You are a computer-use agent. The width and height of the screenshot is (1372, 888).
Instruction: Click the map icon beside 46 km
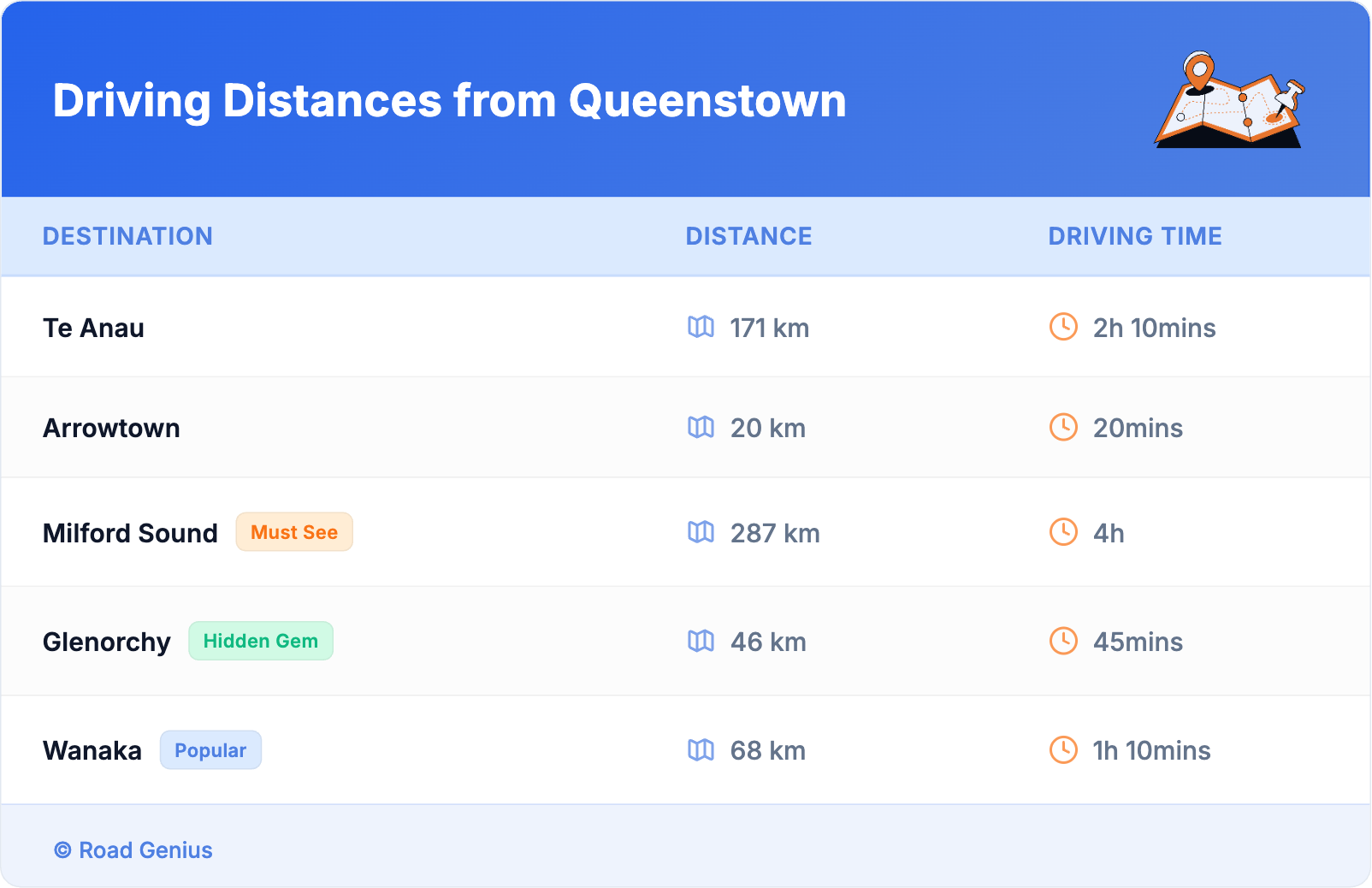click(701, 641)
